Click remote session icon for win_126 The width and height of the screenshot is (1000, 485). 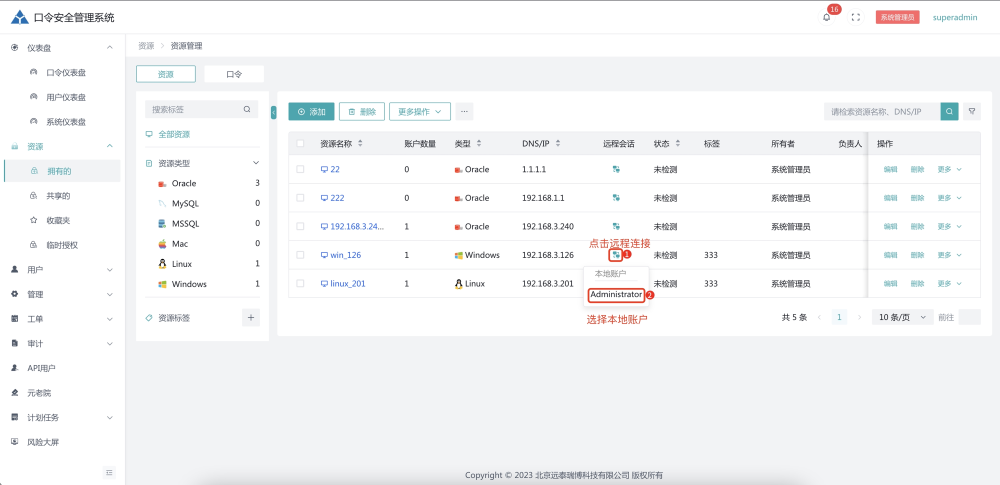[x=616, y=255]
